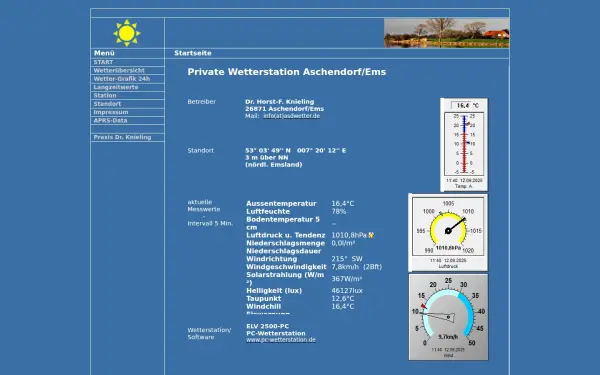Click the info(at)asdwetter.de mail link
This screenshot has width=600, height=375.
coord(292,116)
